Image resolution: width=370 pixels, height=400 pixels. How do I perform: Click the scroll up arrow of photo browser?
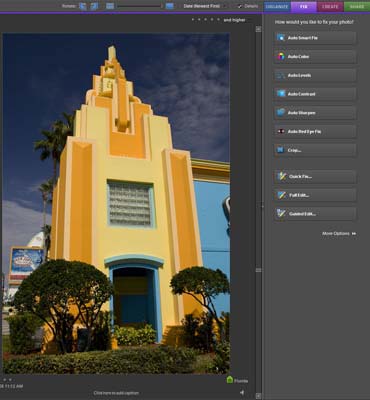point(258,29)
